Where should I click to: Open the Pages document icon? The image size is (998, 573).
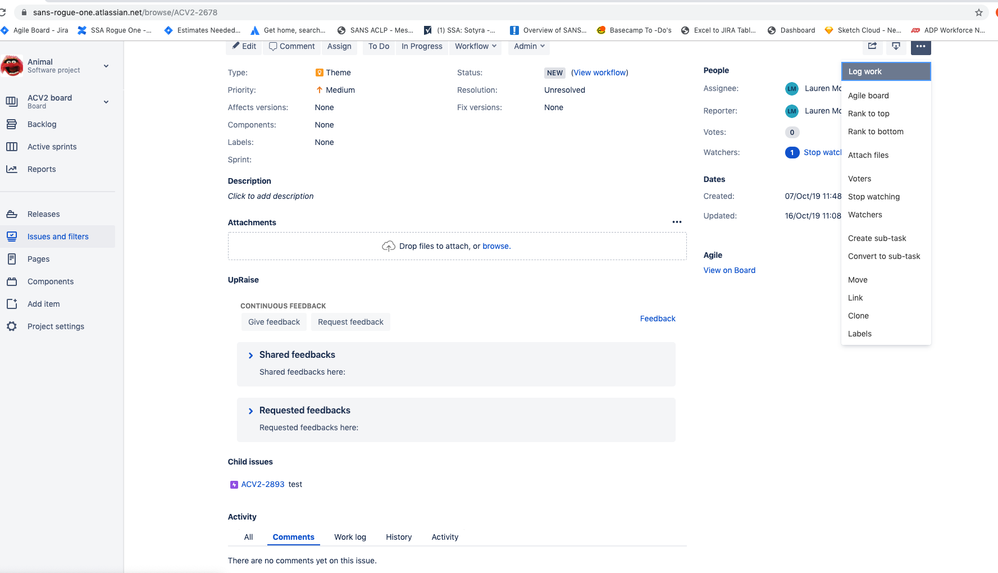(11, 258)
